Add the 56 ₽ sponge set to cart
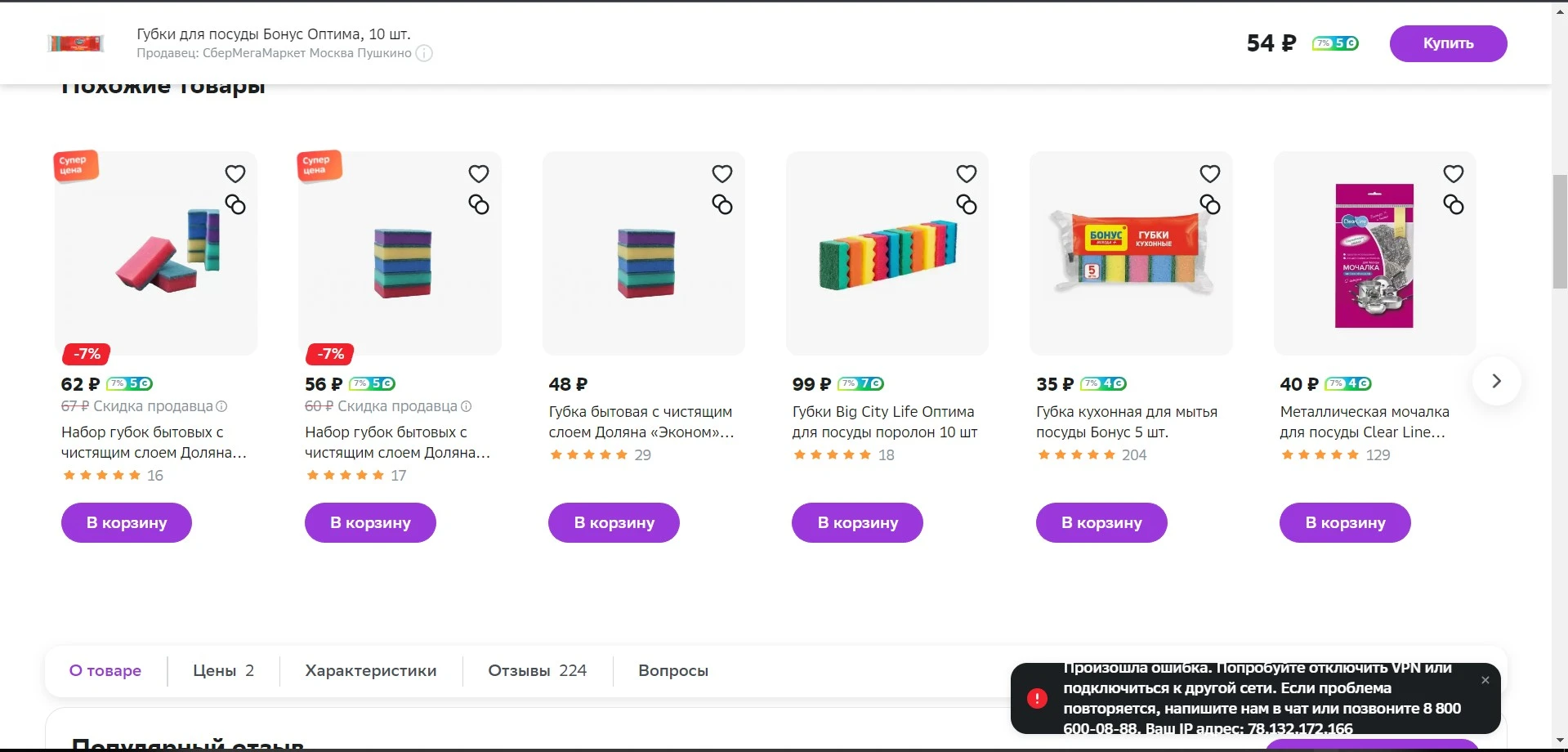The image size is (1568, 752). 370,522
